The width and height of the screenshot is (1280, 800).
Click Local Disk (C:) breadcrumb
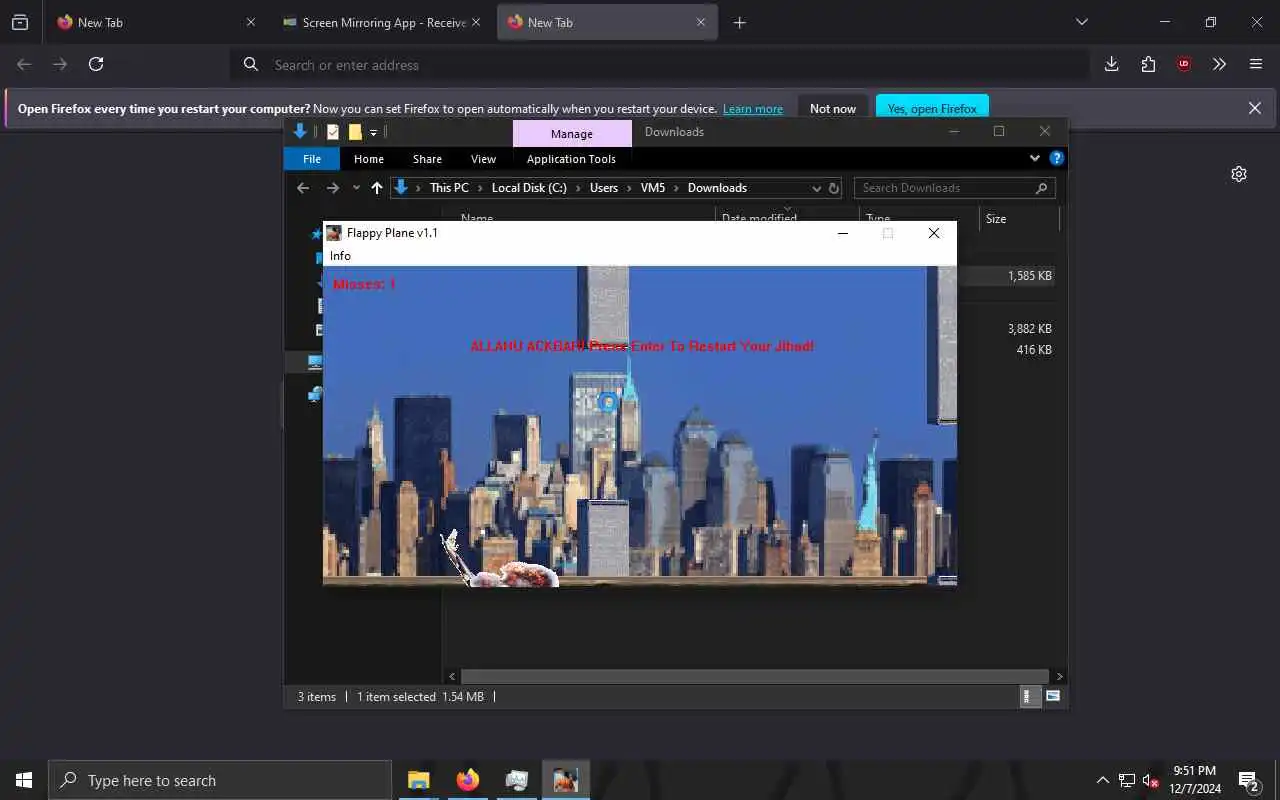point(529,188)
